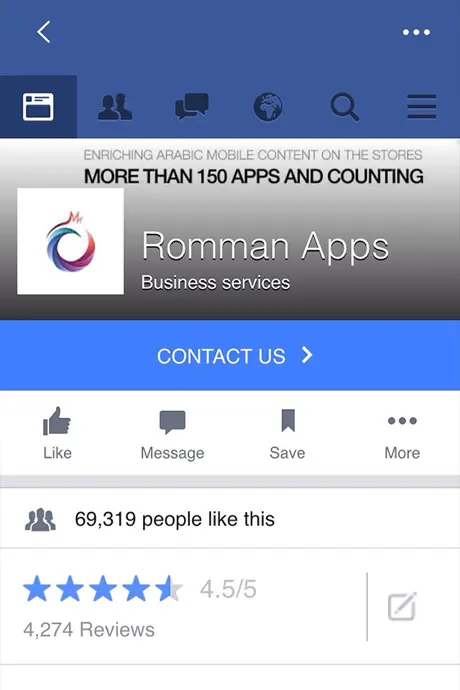Click the Romman Apps page title
The width and height of the screenshot is (460, 690).
265,246
